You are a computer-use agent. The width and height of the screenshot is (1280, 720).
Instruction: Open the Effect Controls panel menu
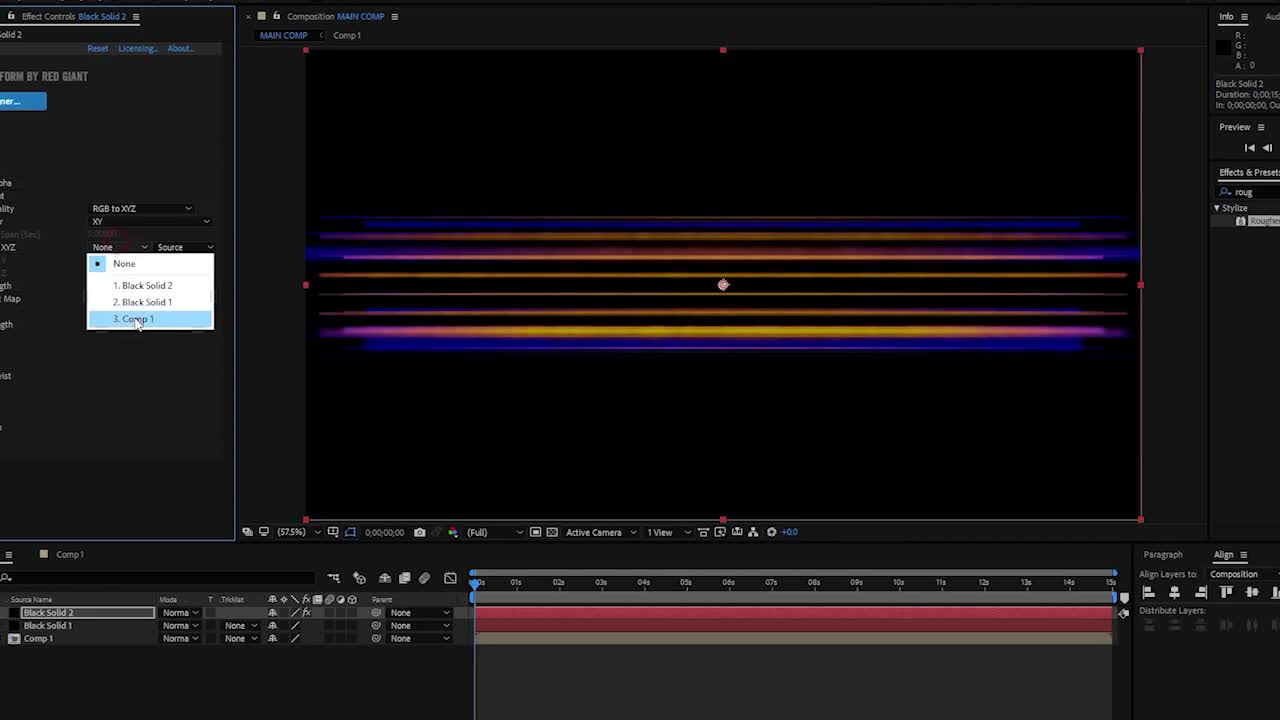[136, 17]
